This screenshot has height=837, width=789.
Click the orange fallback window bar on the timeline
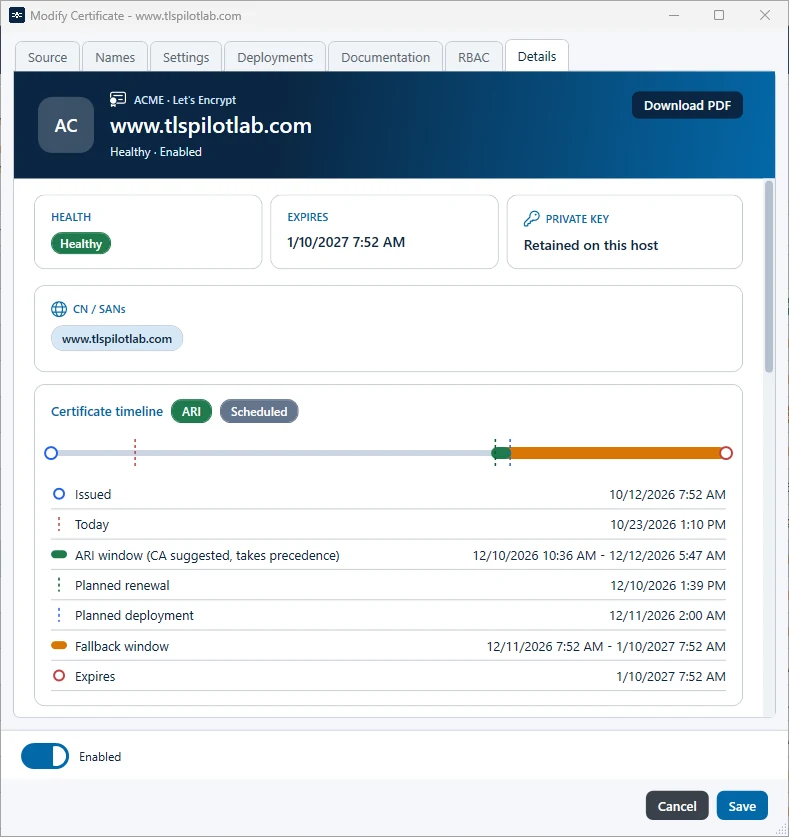pyautogui.click(x=615, y=453)
